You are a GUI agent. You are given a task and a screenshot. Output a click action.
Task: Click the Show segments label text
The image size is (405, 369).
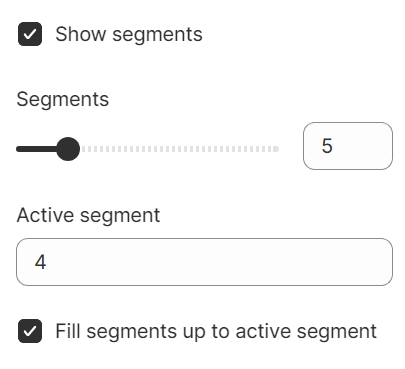pos(129,34)
